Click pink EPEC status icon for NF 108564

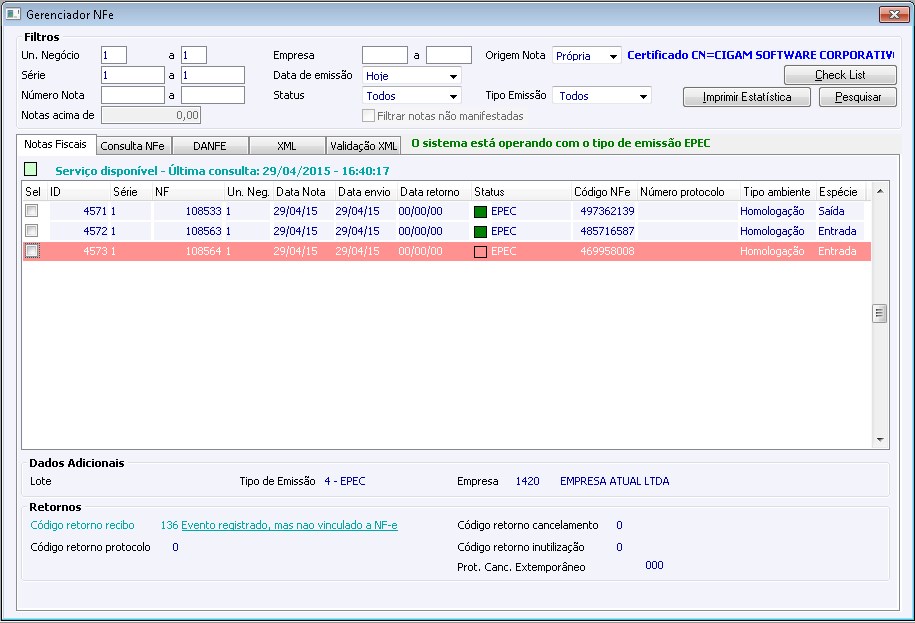point(480,251)
